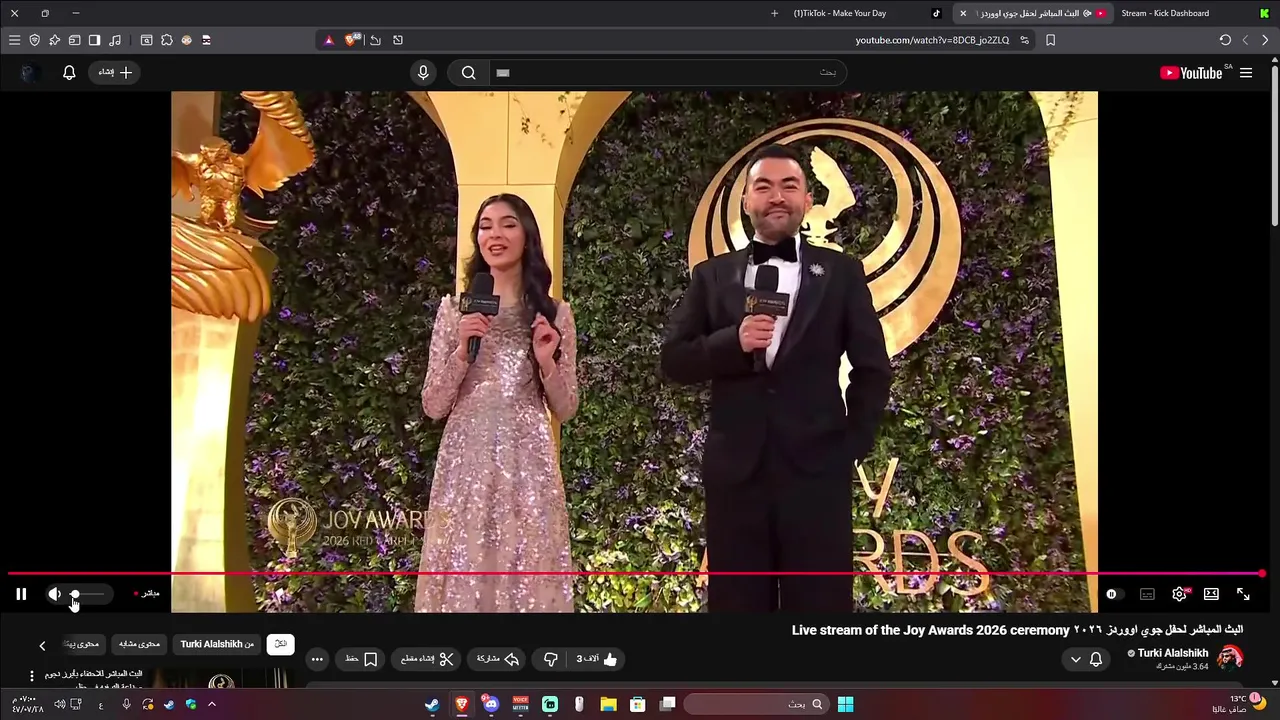Expand hidden system tray icons
This screenshot has width=1280, height=720.
point(211,704)
